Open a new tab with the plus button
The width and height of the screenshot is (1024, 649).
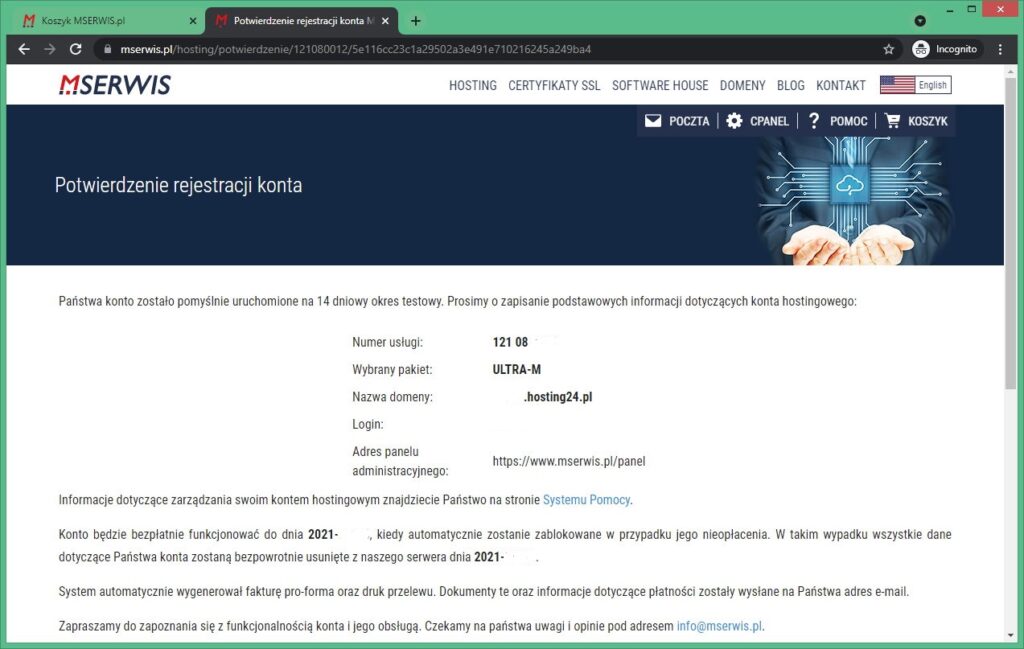coord(415,19)
